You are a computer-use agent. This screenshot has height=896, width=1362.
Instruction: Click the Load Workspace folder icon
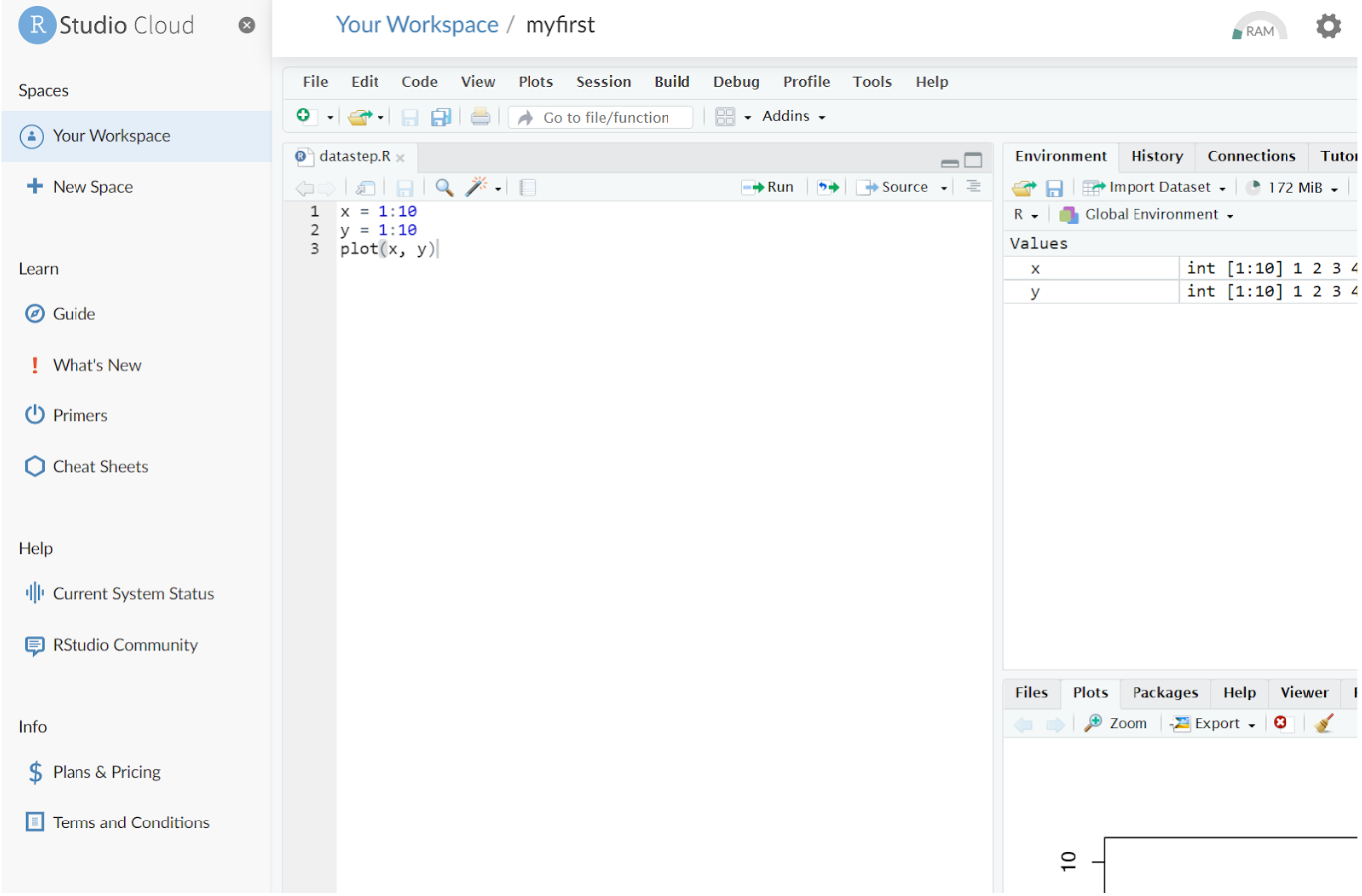pos(1024,188)
